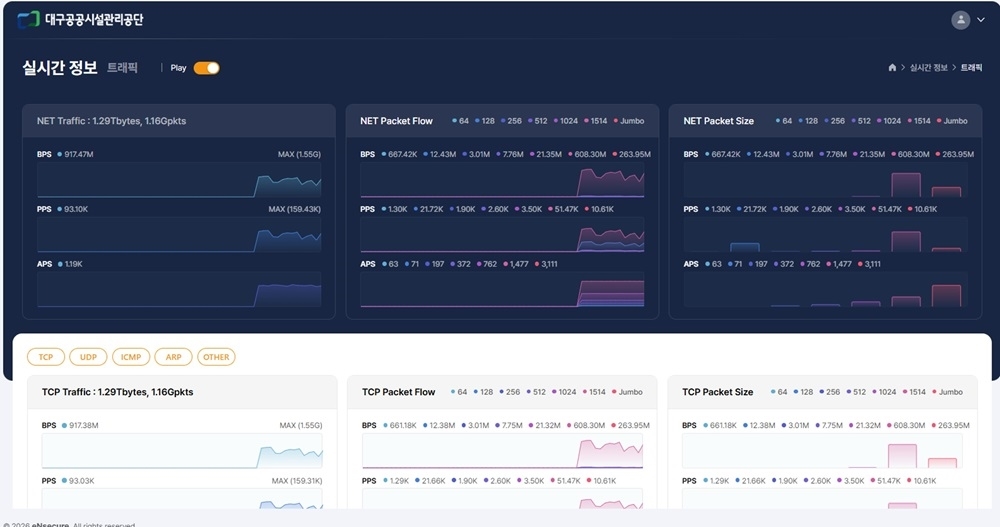Toggle the 256 series in TCP Packet Flow
The width and height of the screenshot is (1000, 527).
coord(504,392)
